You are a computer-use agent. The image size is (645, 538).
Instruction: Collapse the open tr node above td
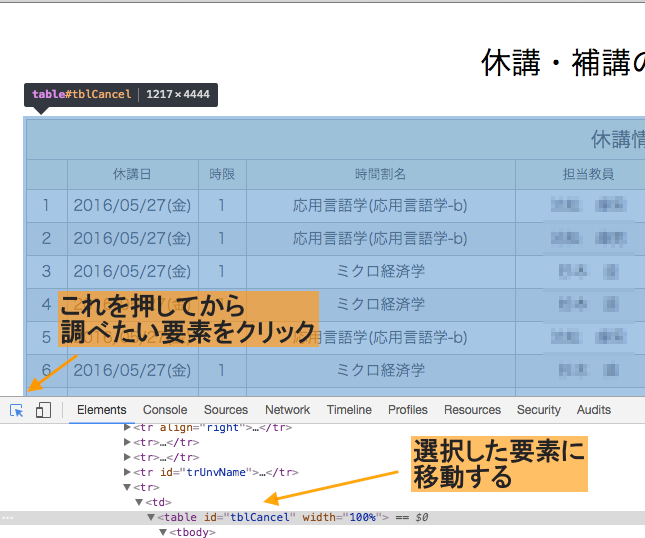(127, 487)
